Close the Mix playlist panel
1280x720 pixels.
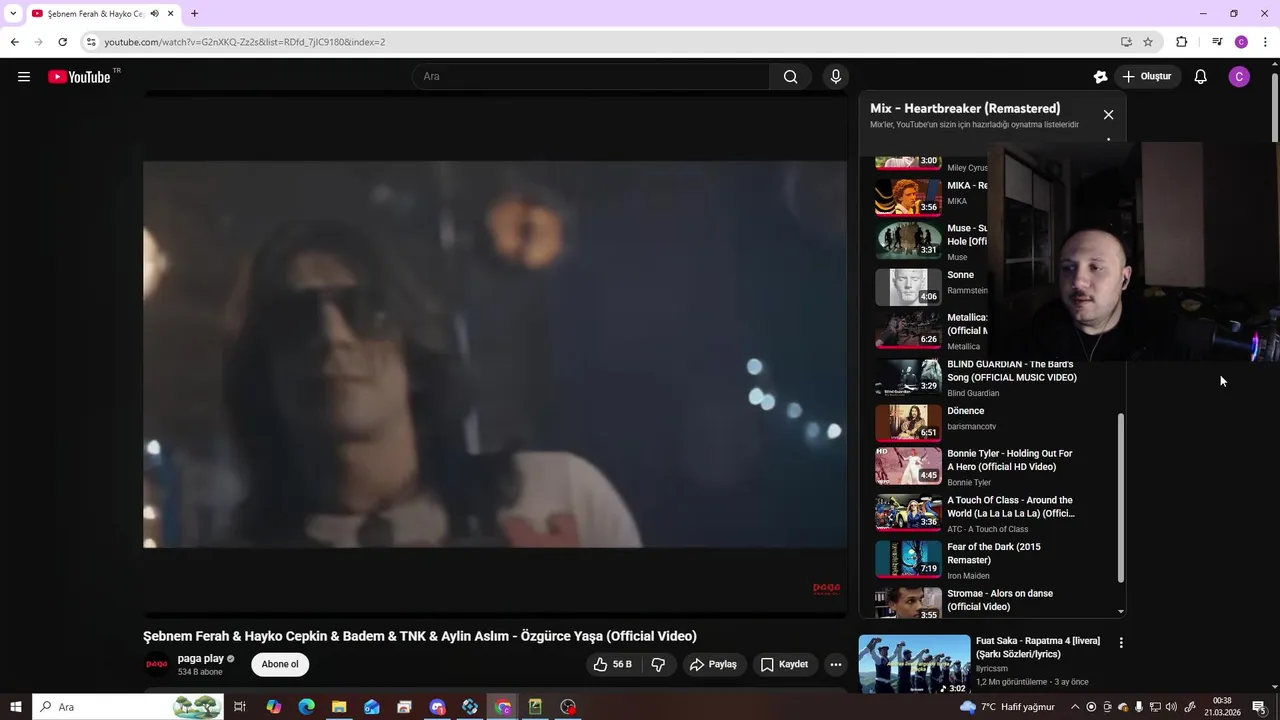pos(1108,115)
